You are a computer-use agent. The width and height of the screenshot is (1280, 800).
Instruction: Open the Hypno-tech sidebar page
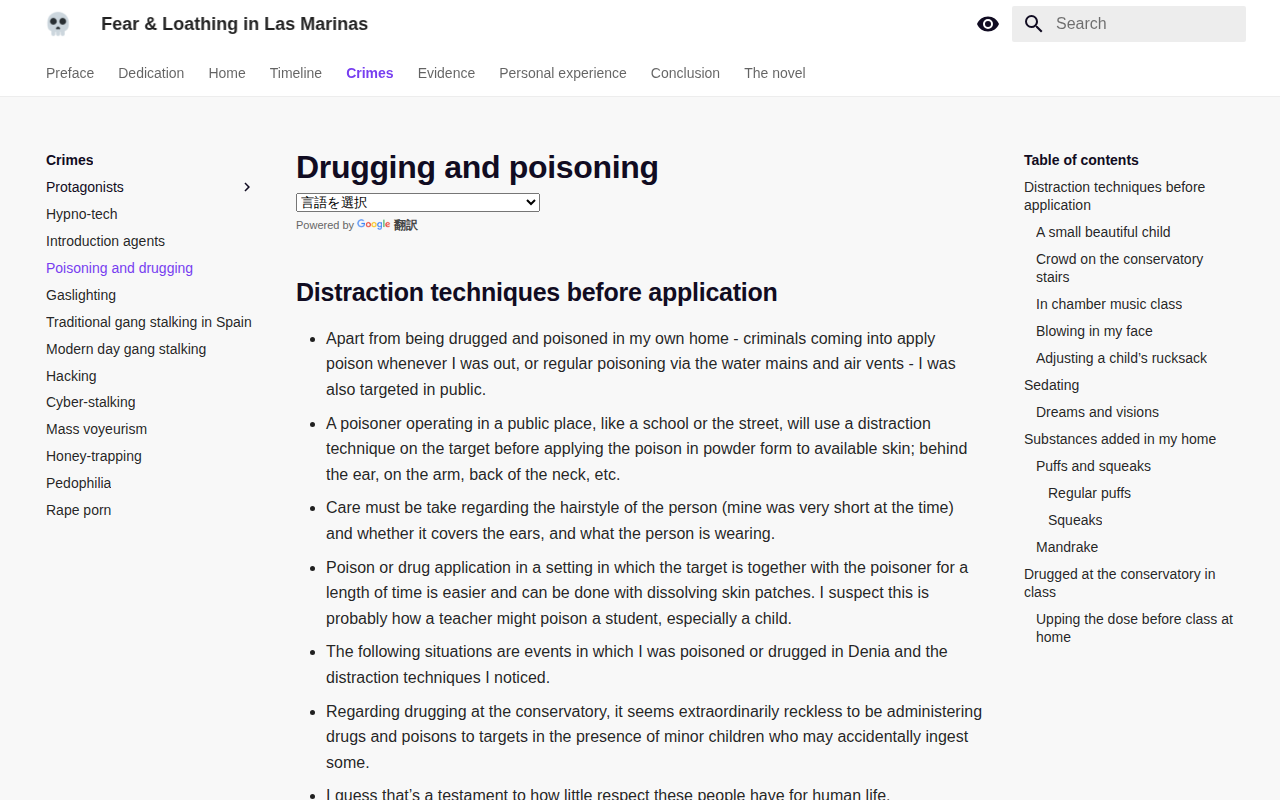pos(82,214)
